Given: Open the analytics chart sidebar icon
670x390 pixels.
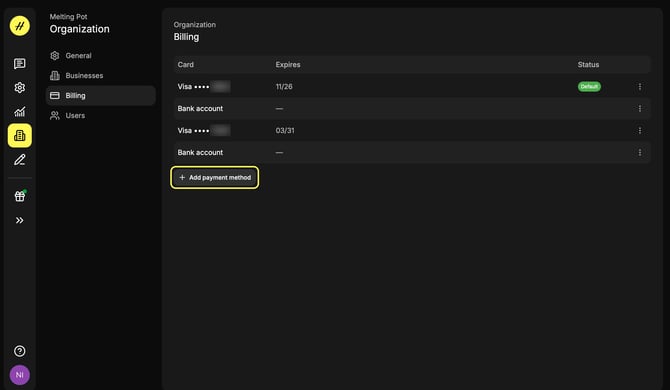Looking at the screenshot, I should pos(20,112).
